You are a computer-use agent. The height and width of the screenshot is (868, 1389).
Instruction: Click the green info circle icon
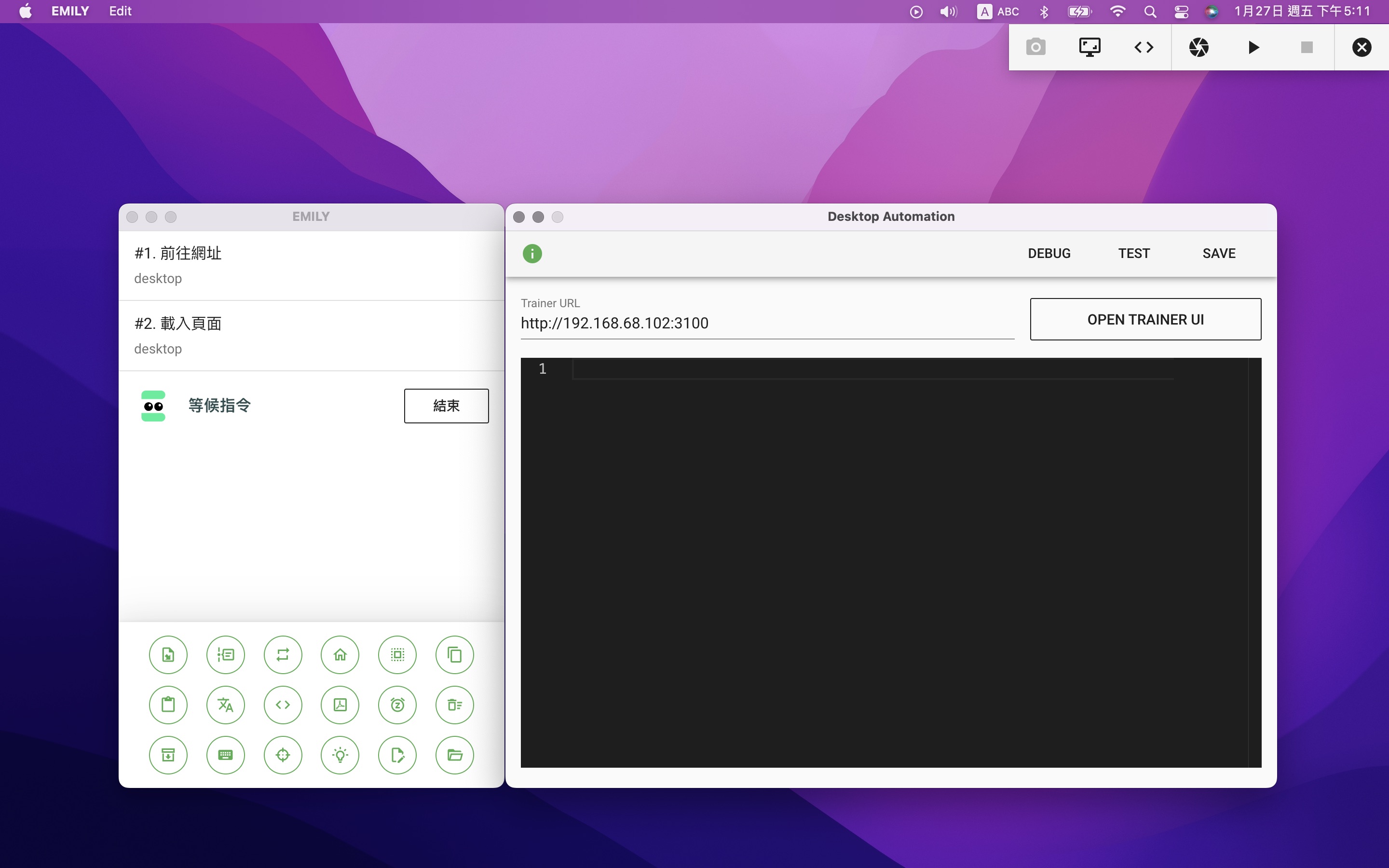[532, 253]
